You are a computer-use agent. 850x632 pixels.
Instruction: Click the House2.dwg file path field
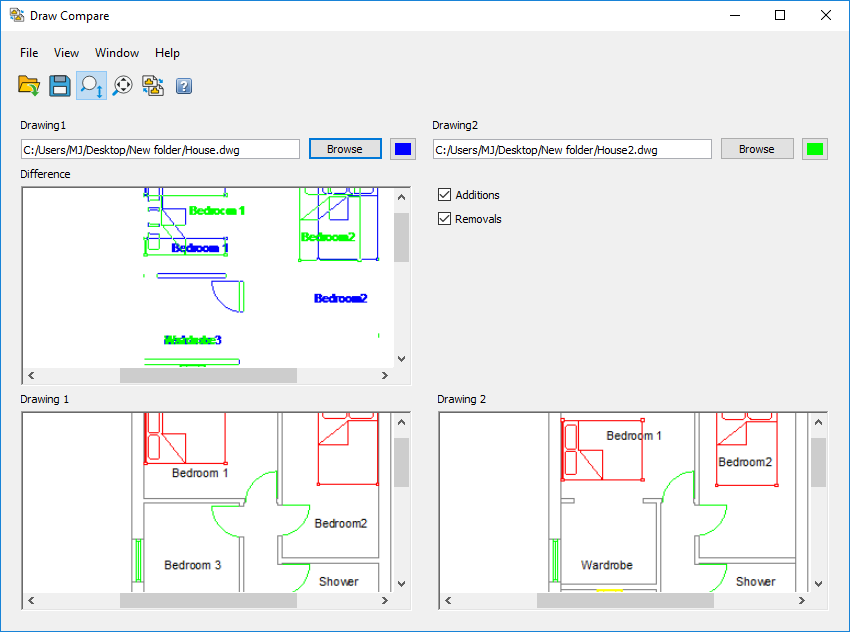(x=572, y=148)
